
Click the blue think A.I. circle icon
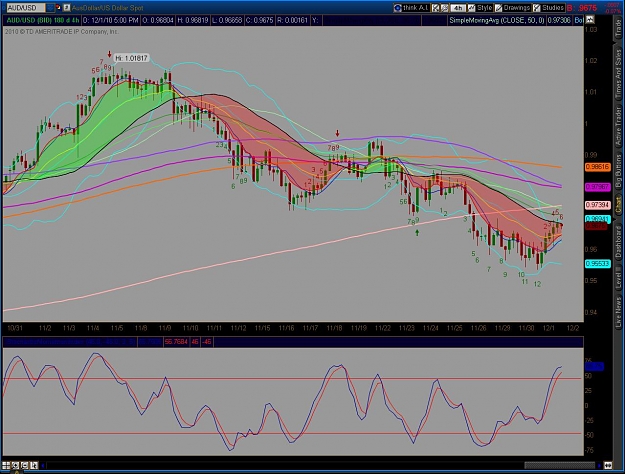[x=397, y=8]
